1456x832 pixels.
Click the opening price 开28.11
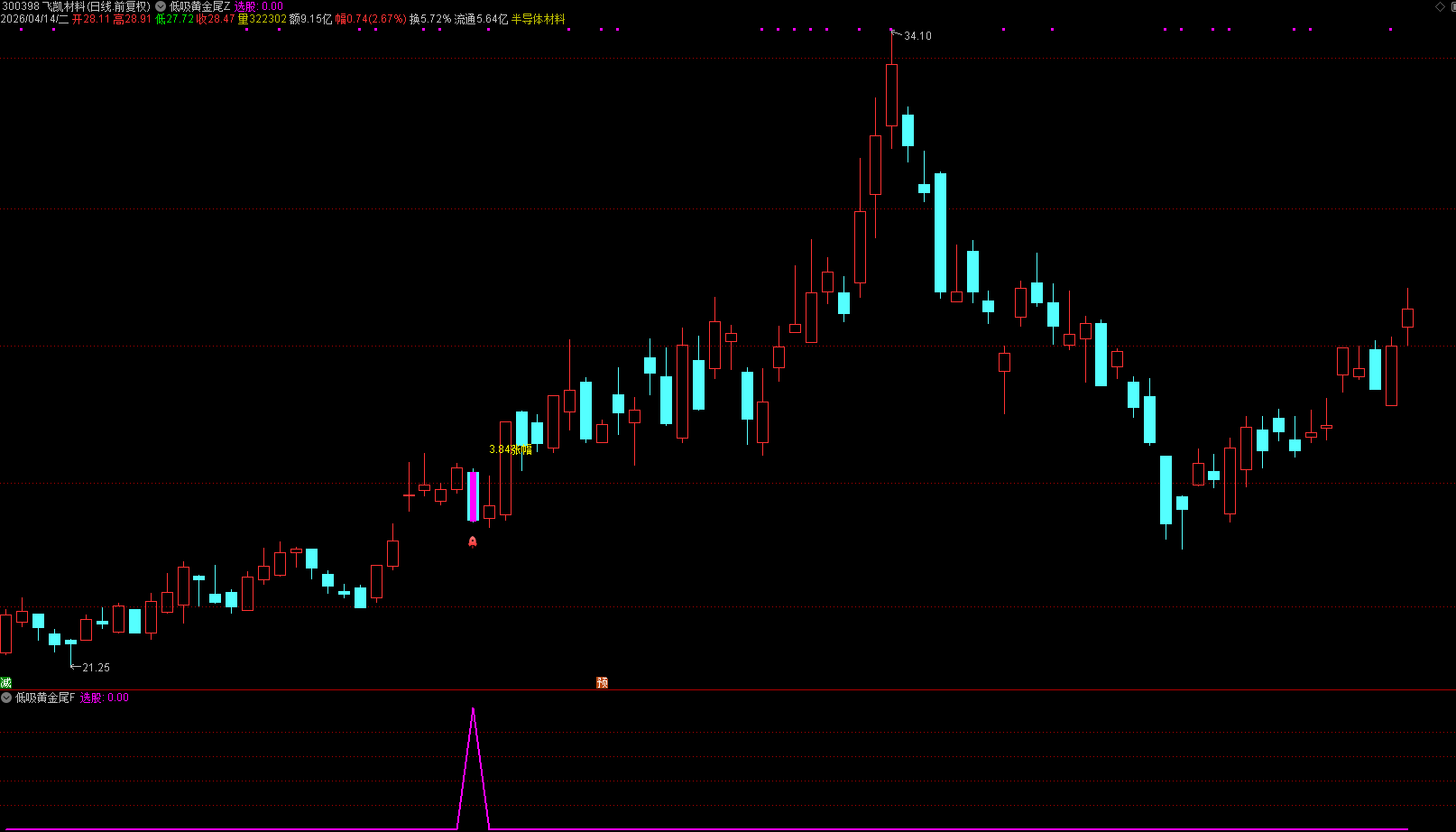(91, 19)
